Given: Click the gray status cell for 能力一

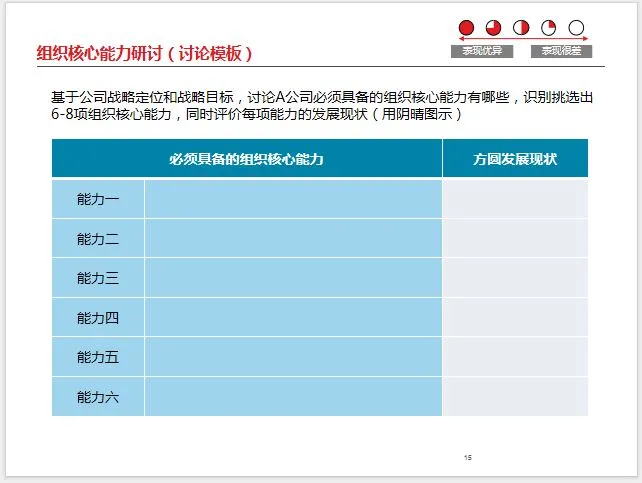Looking at the screenshot, I should pyautogui.click(x=515, y=199).
